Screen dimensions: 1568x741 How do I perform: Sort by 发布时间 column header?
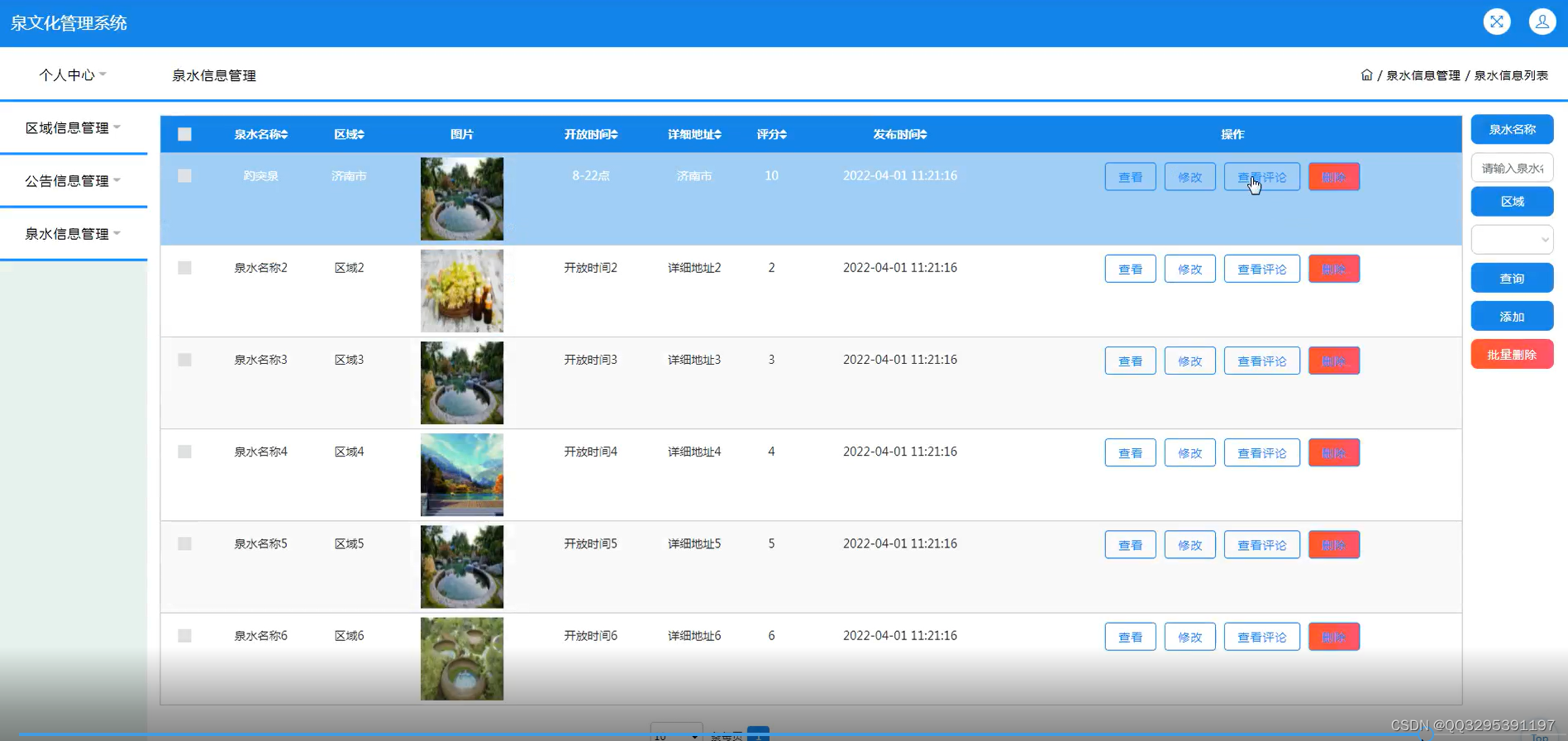[x=900, y=135]
